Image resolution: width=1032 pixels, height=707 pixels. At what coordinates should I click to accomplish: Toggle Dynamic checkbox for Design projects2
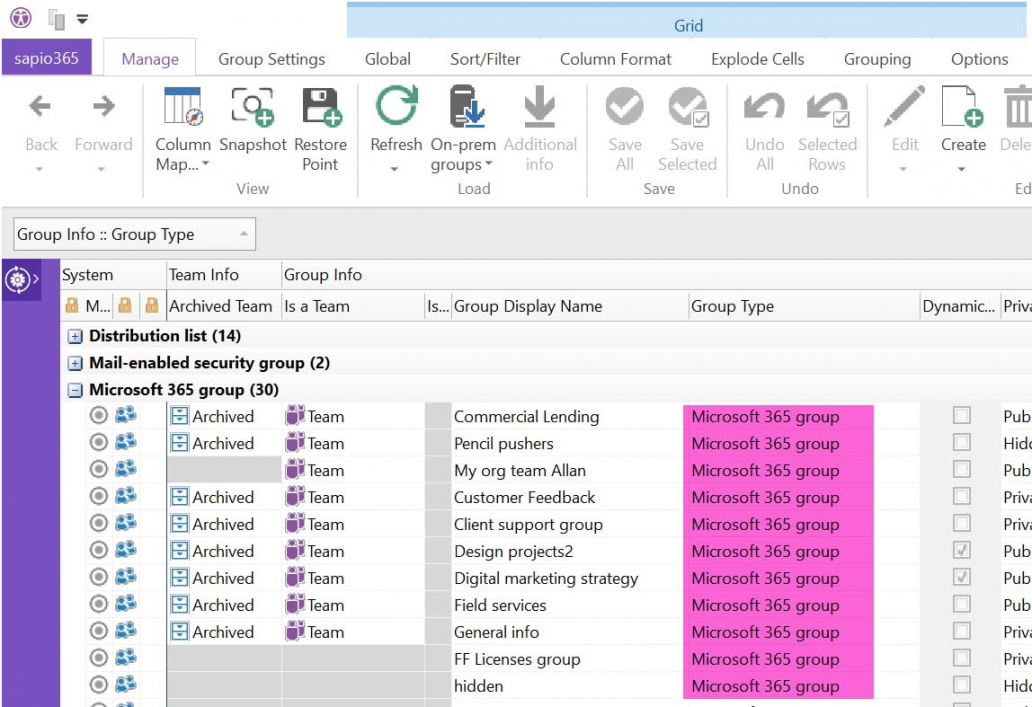962,550
